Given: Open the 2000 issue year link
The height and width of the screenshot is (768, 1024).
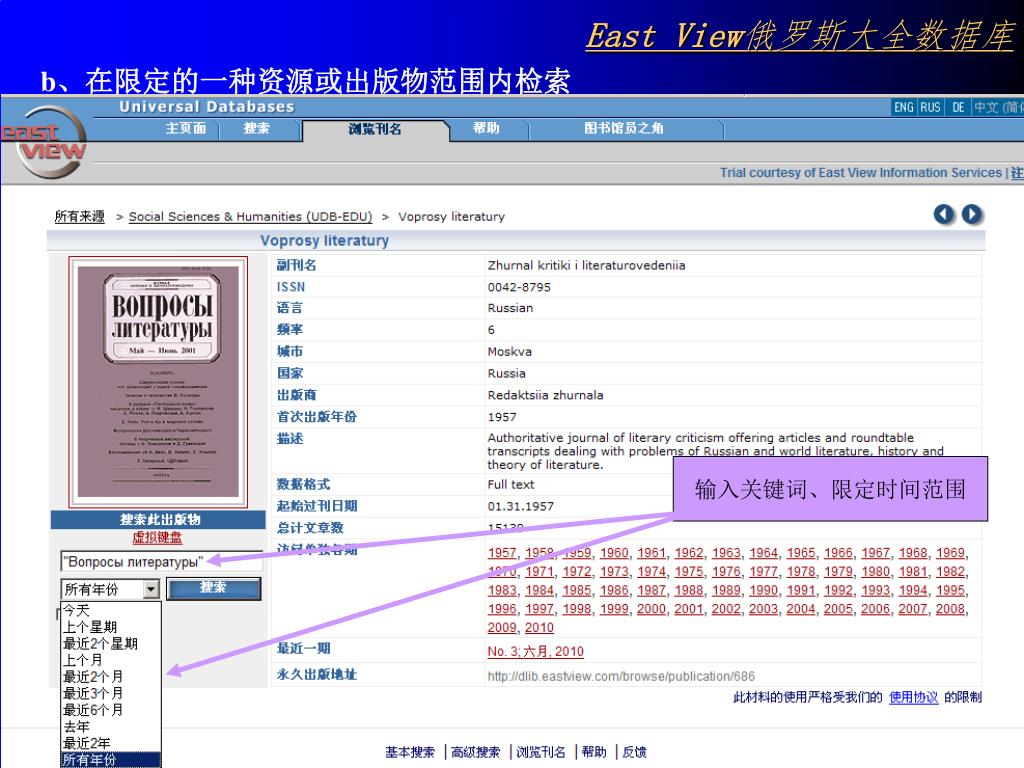Looking at the screenshot, I should pyautogui.click(x=651, y=609).
